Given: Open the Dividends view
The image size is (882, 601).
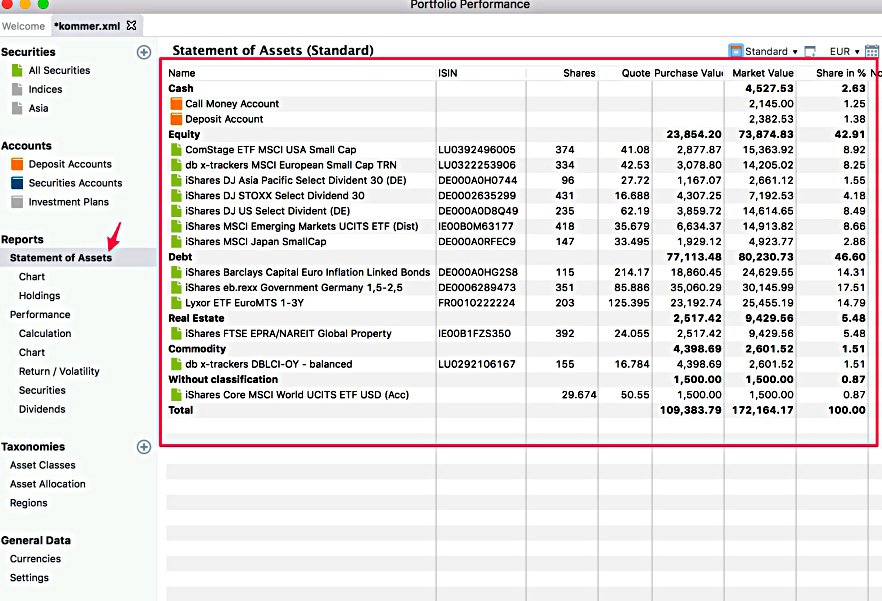Looking at the screenshot, I should tap(42, 409).
